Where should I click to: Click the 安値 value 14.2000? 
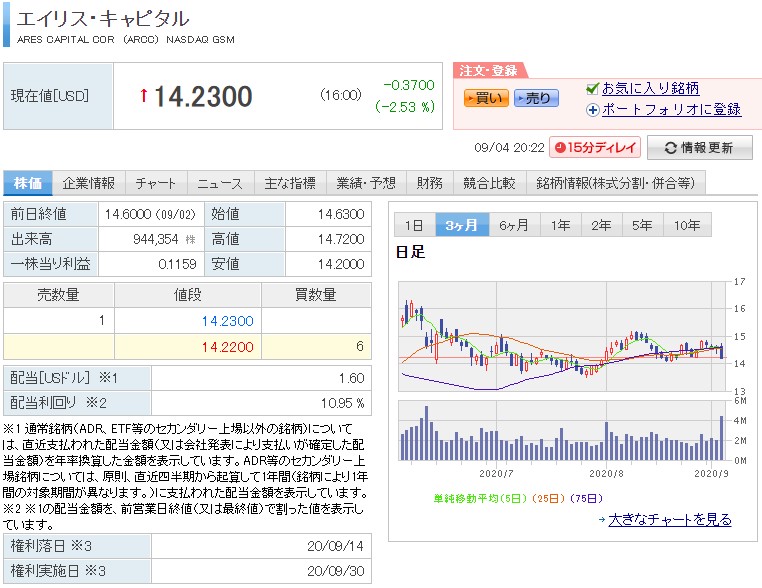[x=341, y=264]
